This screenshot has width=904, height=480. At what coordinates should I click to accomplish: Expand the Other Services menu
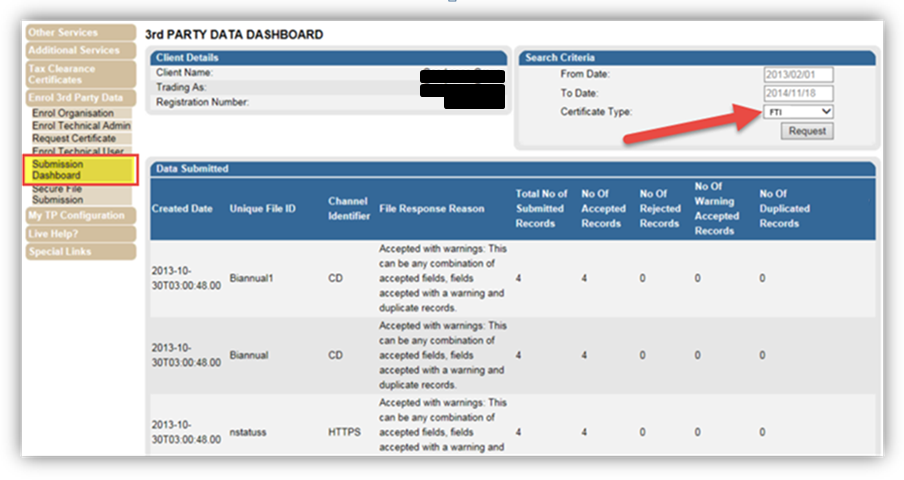[x=80, y=33]
